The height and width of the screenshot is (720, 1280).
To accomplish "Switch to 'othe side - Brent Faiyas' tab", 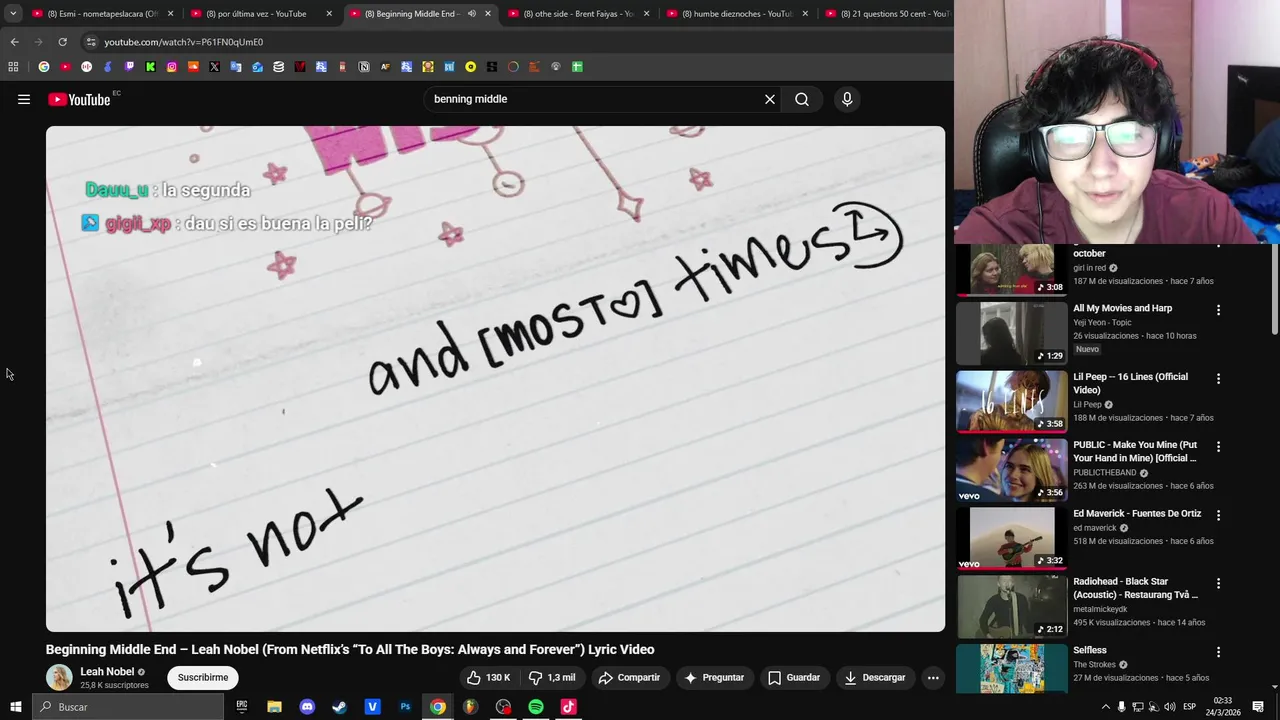I will click(x=578, y=14).
